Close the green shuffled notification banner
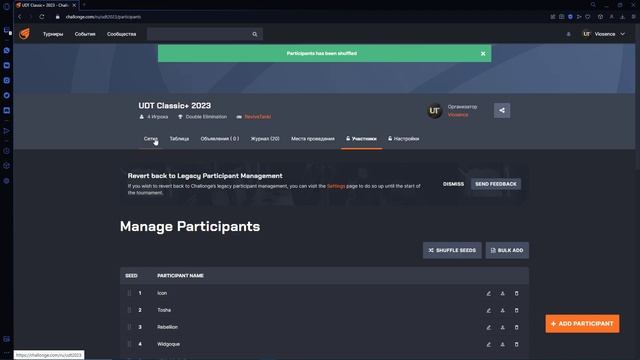 click(483, 53)
